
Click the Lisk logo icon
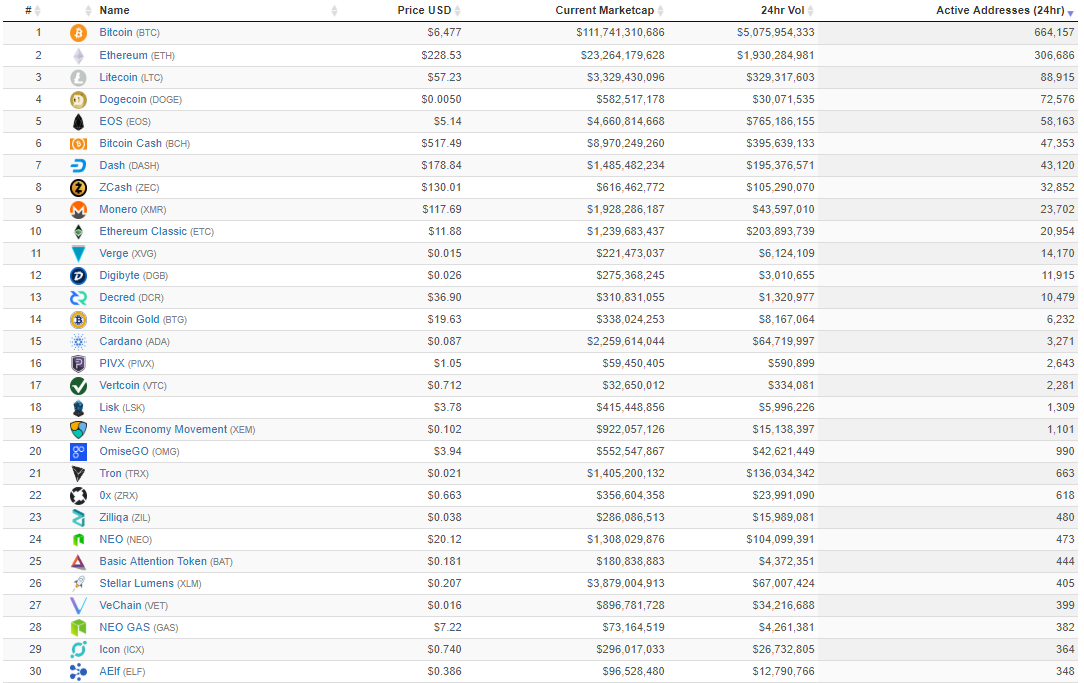(x=78, y=408)
